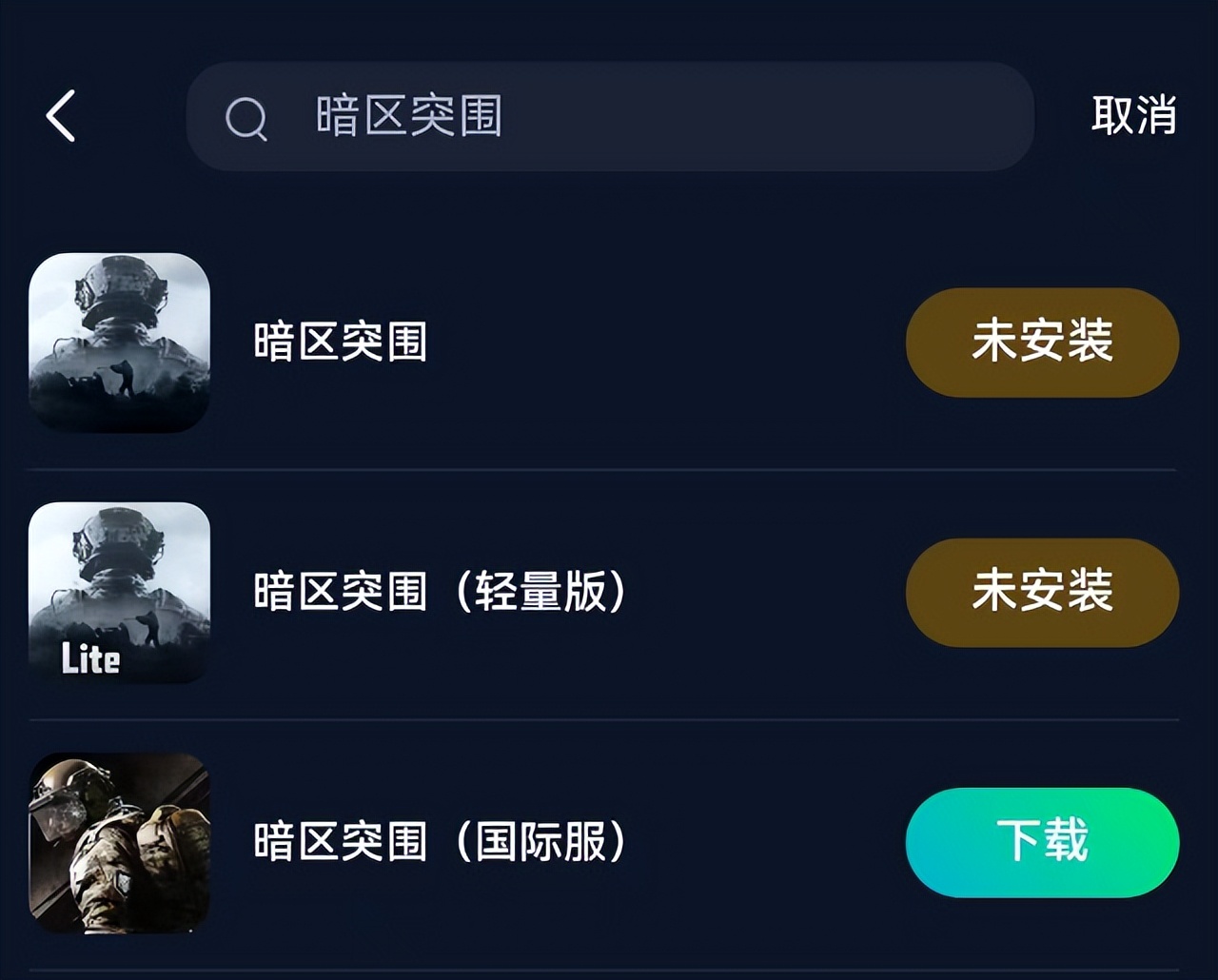Select the first result title 暗区突围

[340, 343]
